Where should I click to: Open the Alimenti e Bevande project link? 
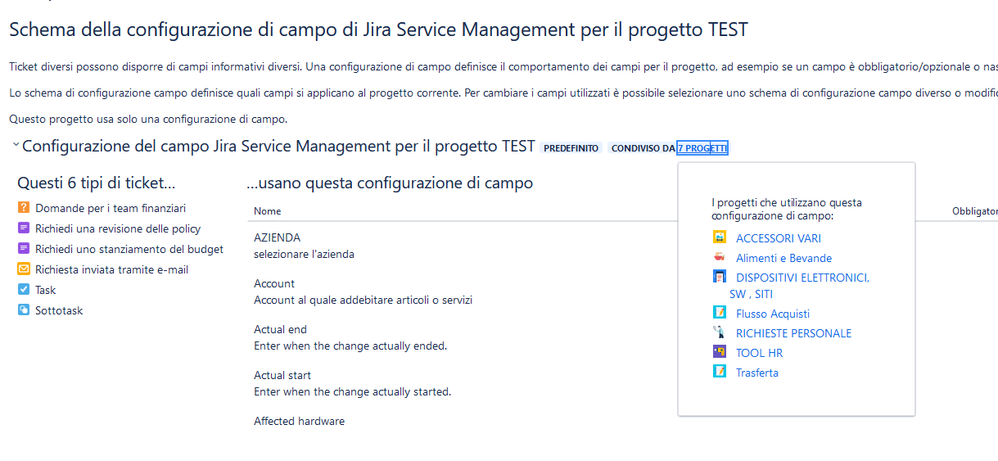click(784, 258)
